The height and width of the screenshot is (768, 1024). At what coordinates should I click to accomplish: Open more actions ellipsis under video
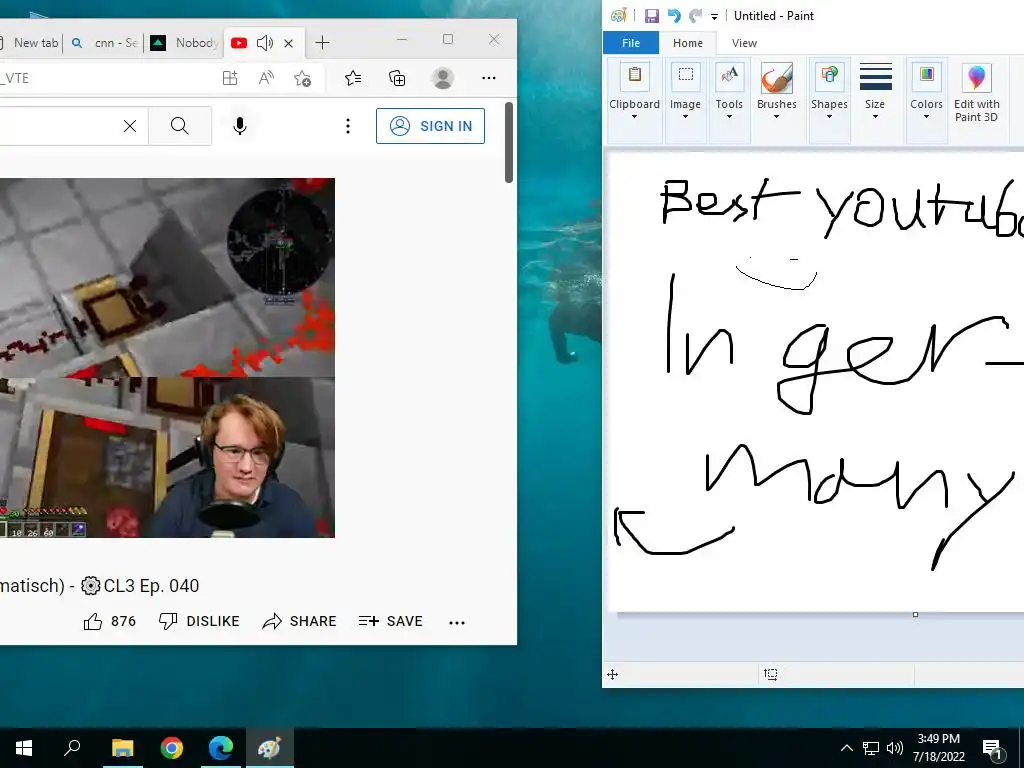coord(457,623)
